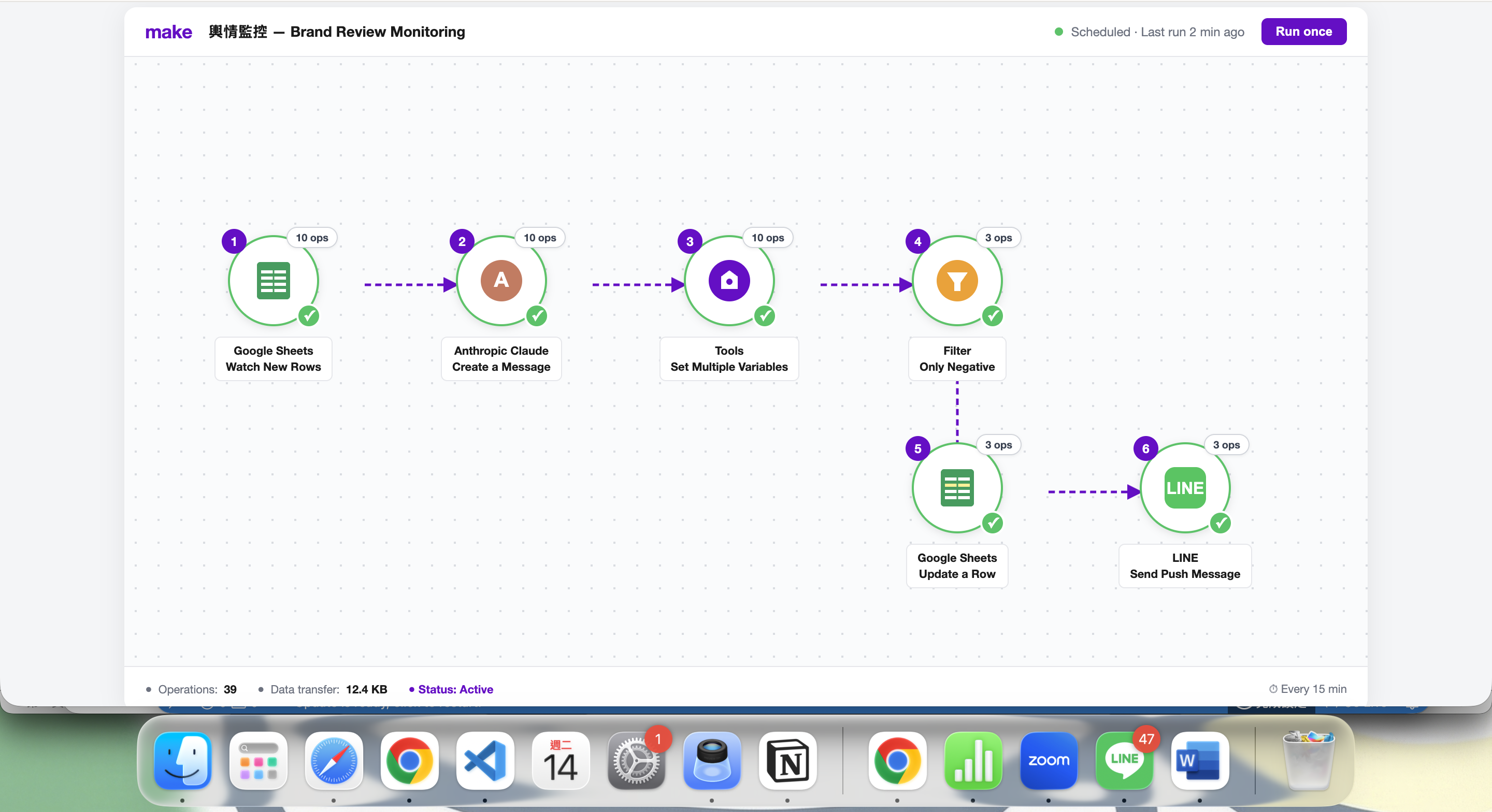Click the '10 ops' badge on module 1
This screenshot has width=1492, height=812.
(312, 238)
